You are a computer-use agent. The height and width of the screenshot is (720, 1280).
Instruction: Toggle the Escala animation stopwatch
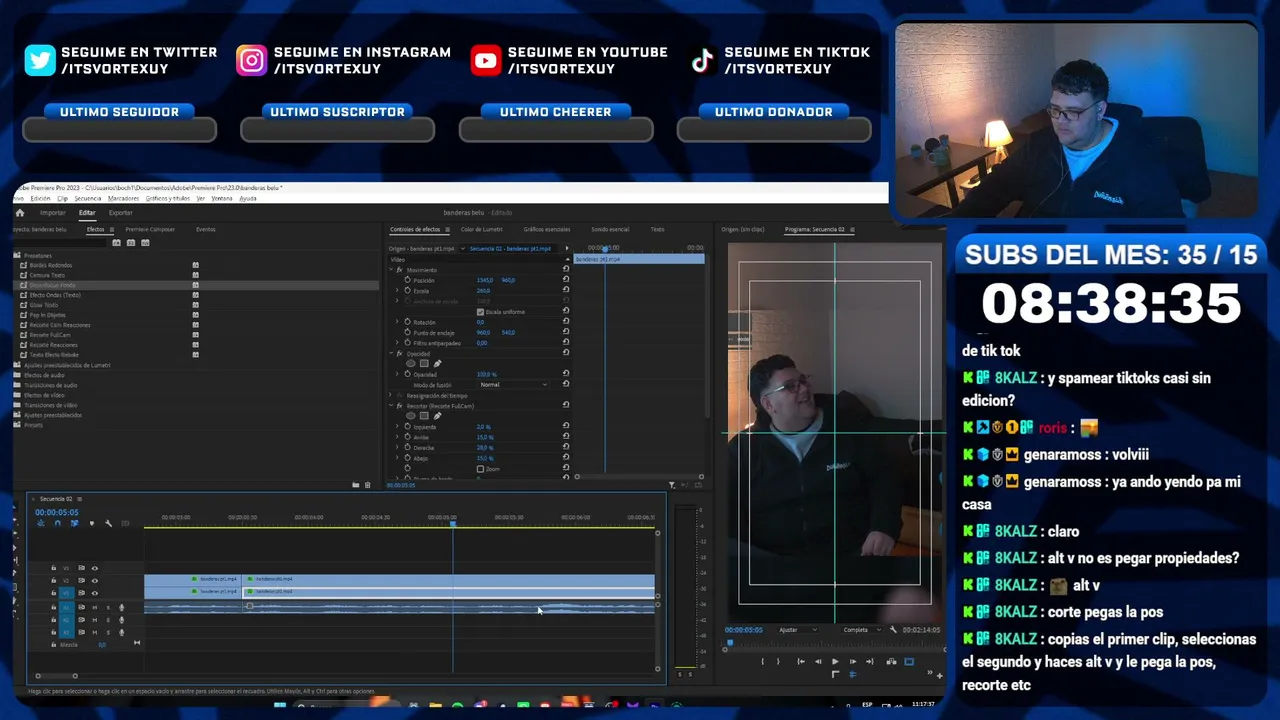click(x=407, y=291)
